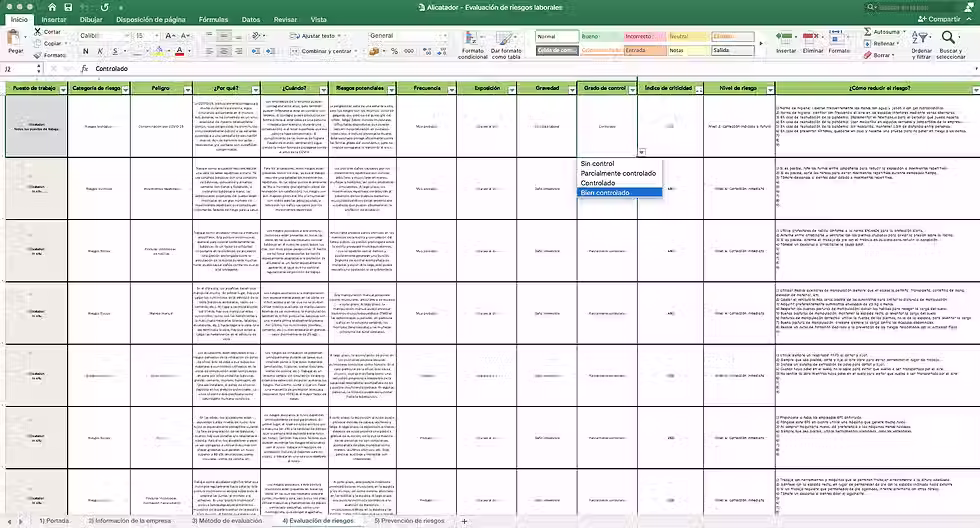Click the Borrar eraser tool
980x528 pixels.
pyautogui.click(x=878, y=55)
